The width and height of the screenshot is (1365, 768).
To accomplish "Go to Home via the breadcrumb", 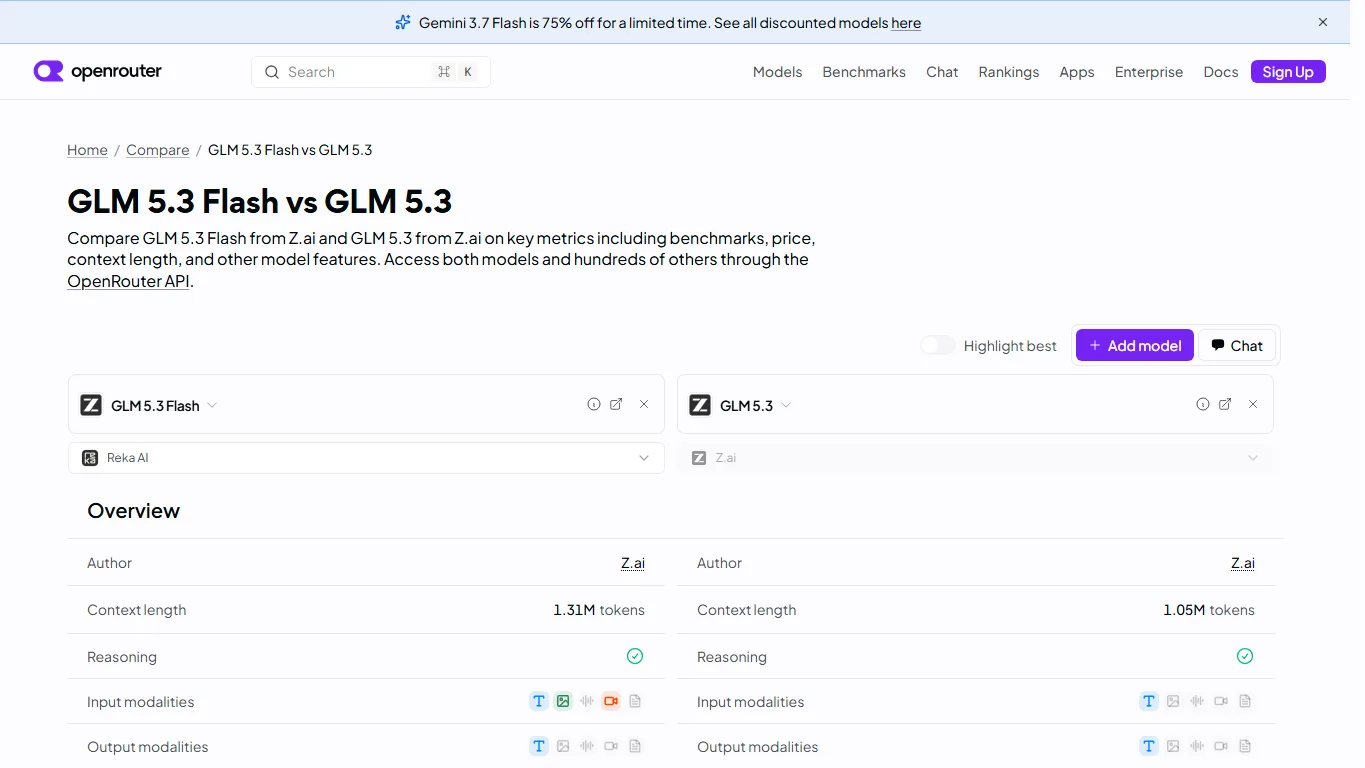I will coord(87,150).
